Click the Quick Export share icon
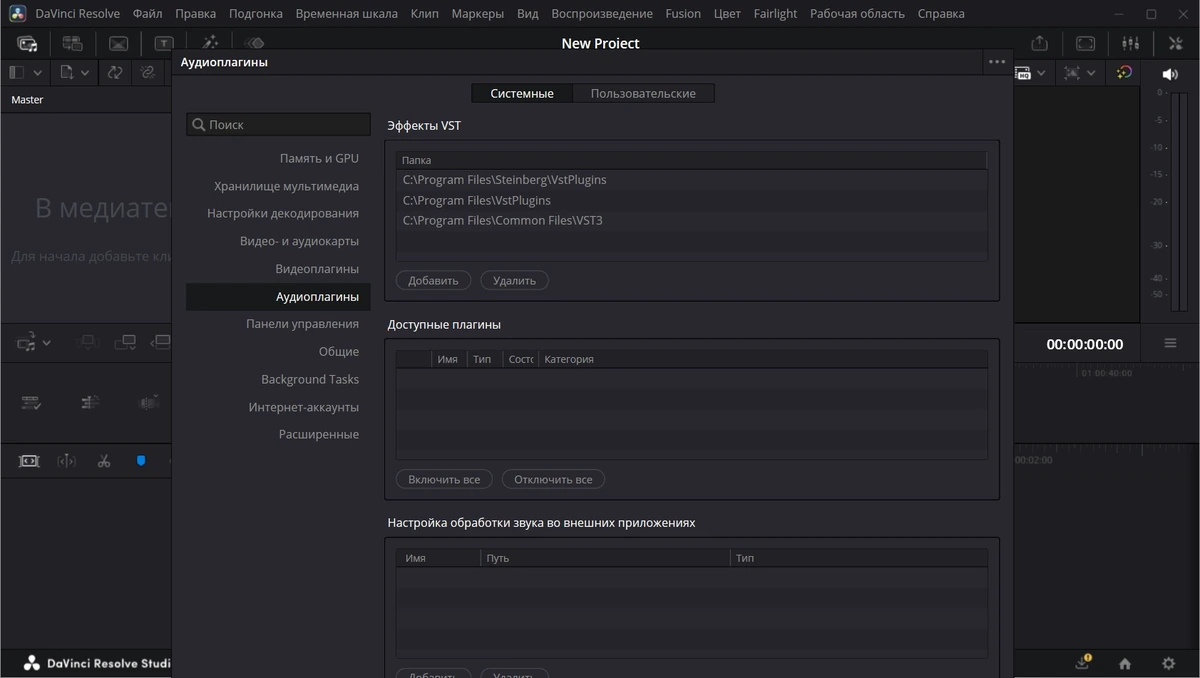 (1040, 43)
